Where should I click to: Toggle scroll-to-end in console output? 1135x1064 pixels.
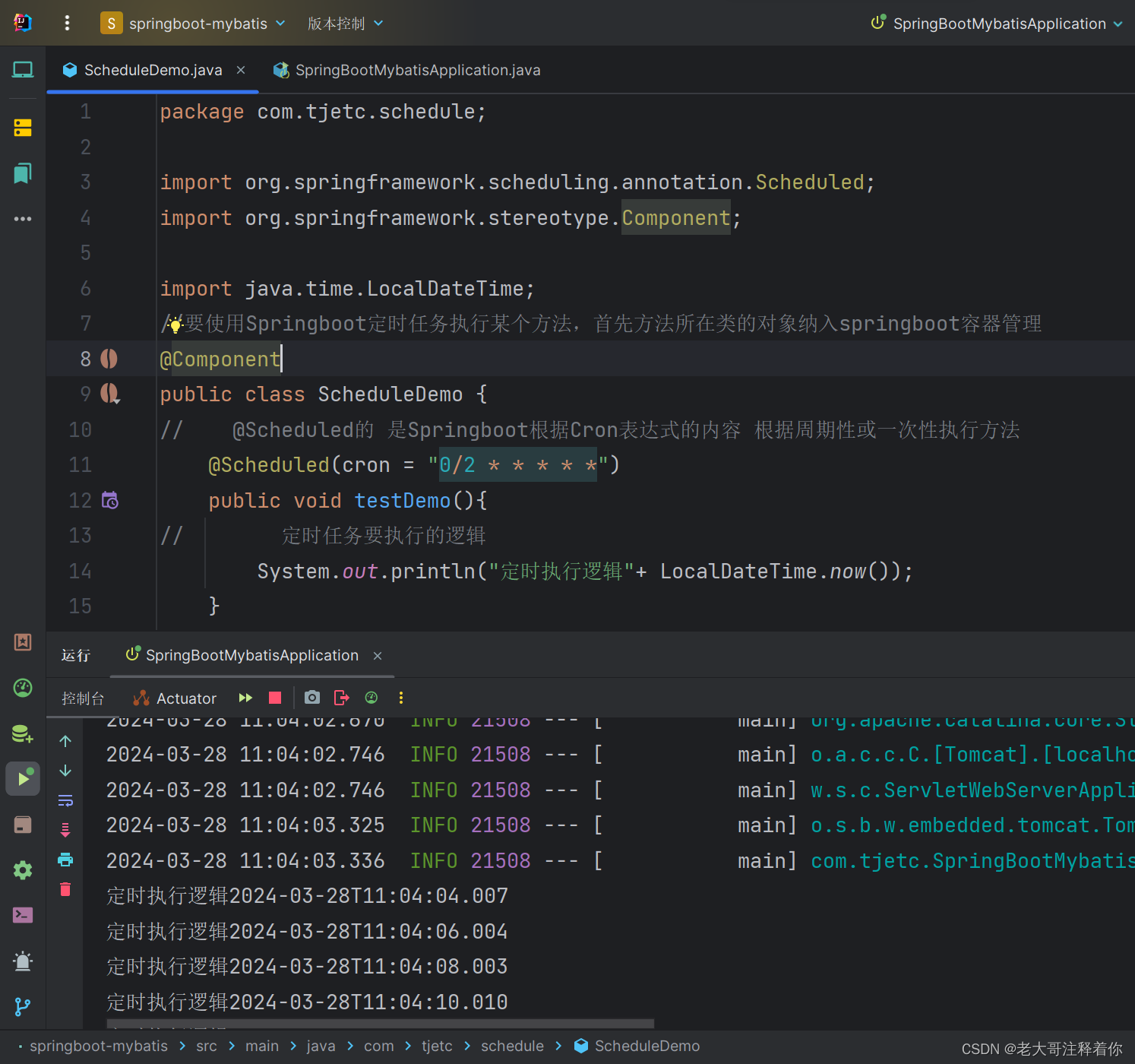pos(65,829)
